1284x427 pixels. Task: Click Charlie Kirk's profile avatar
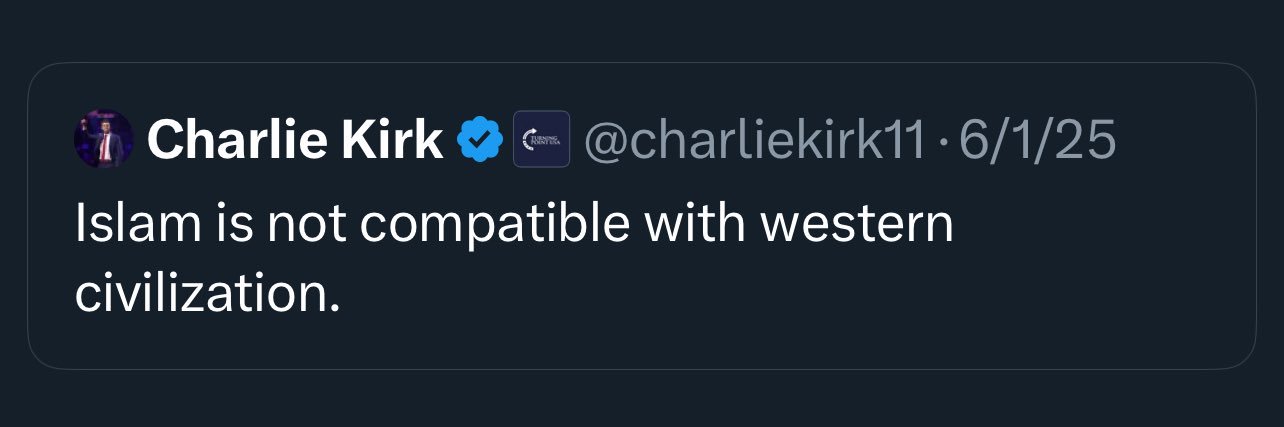click(104, 139)
